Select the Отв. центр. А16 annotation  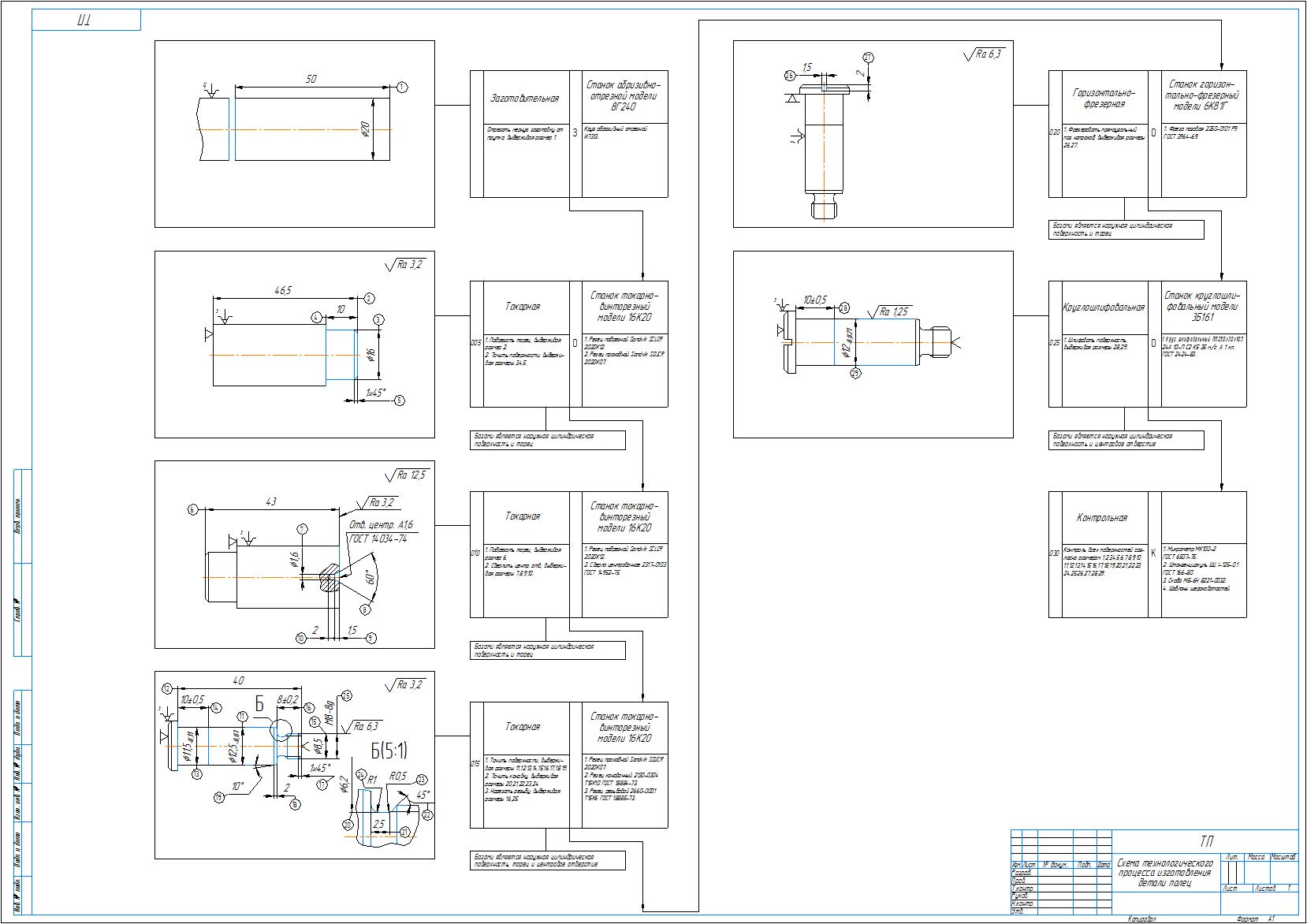380,524
